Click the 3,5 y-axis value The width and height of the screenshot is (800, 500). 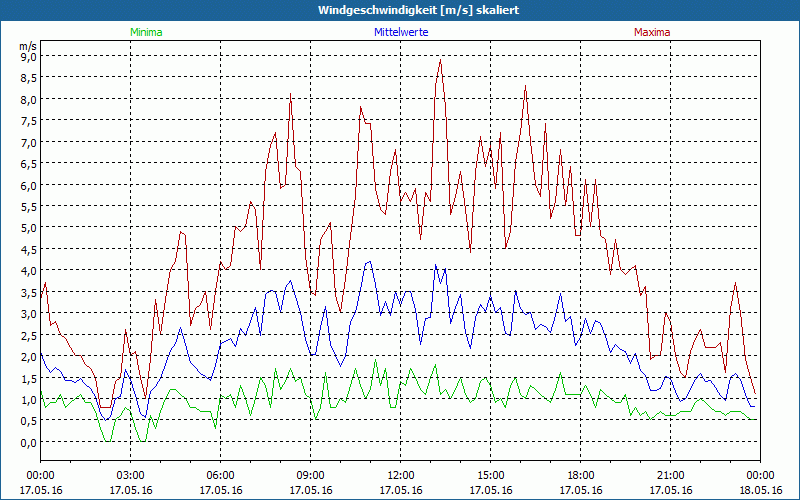29,292
